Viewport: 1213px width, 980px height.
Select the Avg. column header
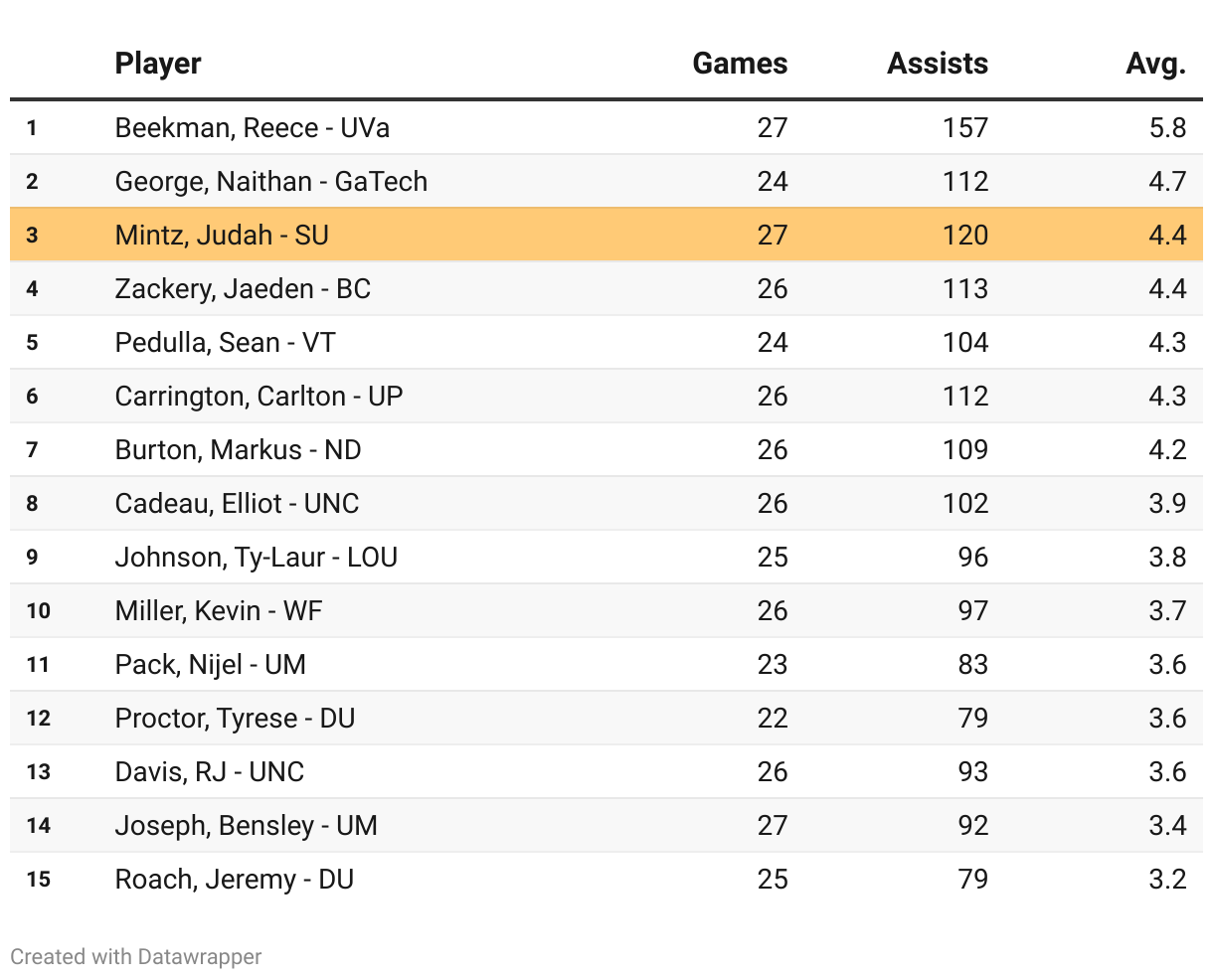pyautogui.click(x=1155, y=64)
